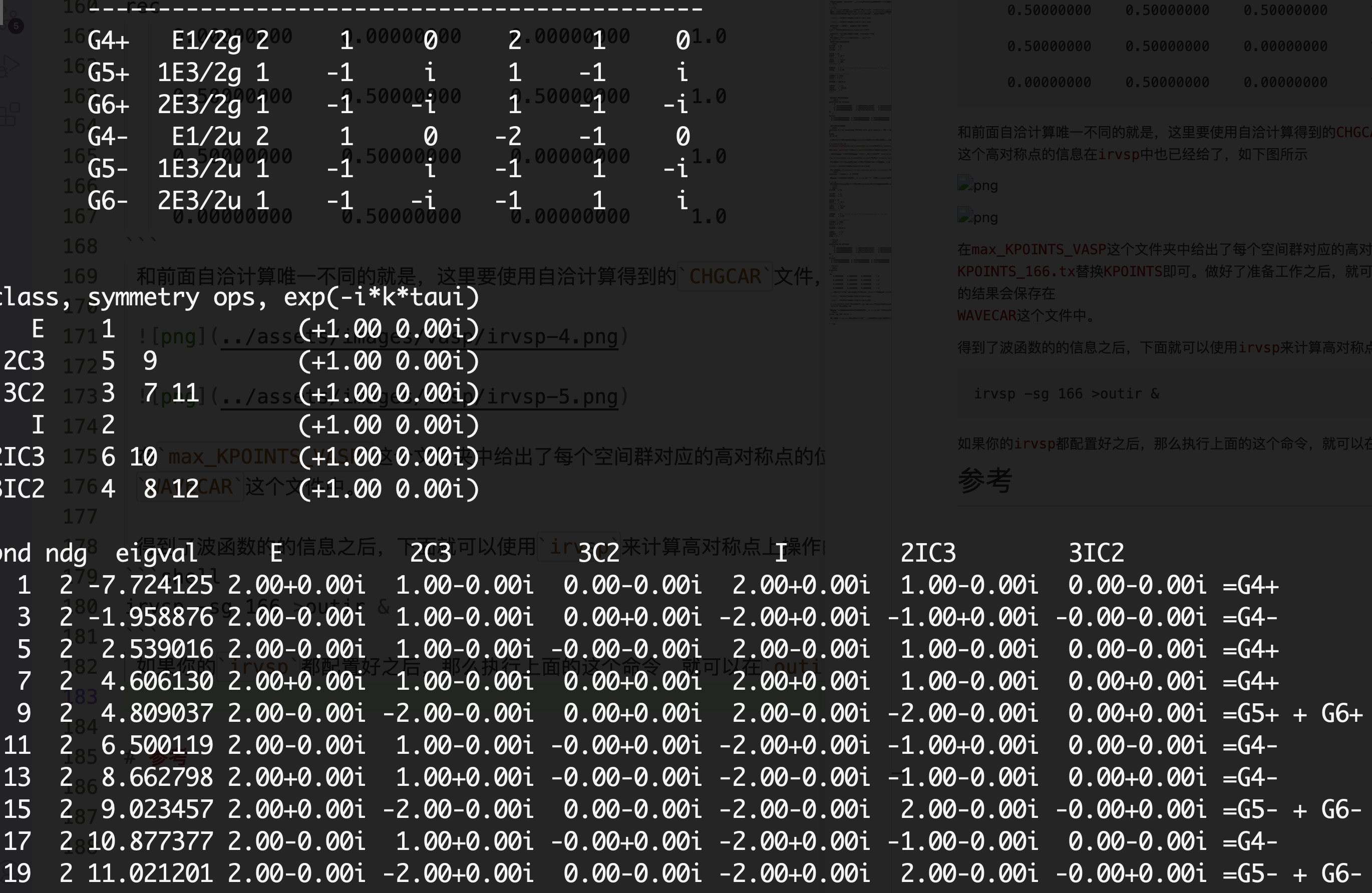This screenshot has width=1372, height=893.
Task: Open the irvsp-5.png image link in editor
Action: pyautogui.click(x=419, y=396)
